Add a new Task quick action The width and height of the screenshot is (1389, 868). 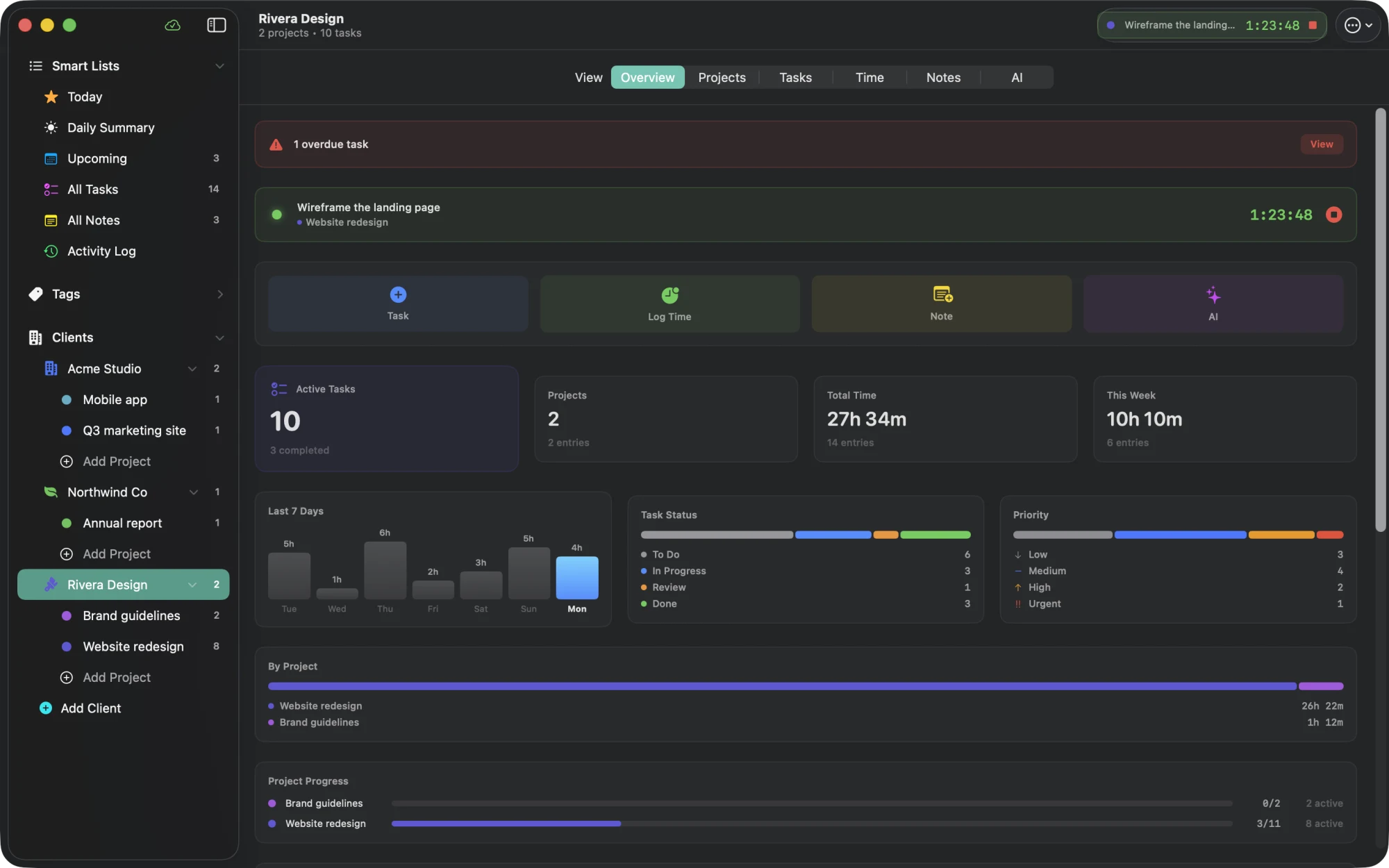click(x=398, y=303)
